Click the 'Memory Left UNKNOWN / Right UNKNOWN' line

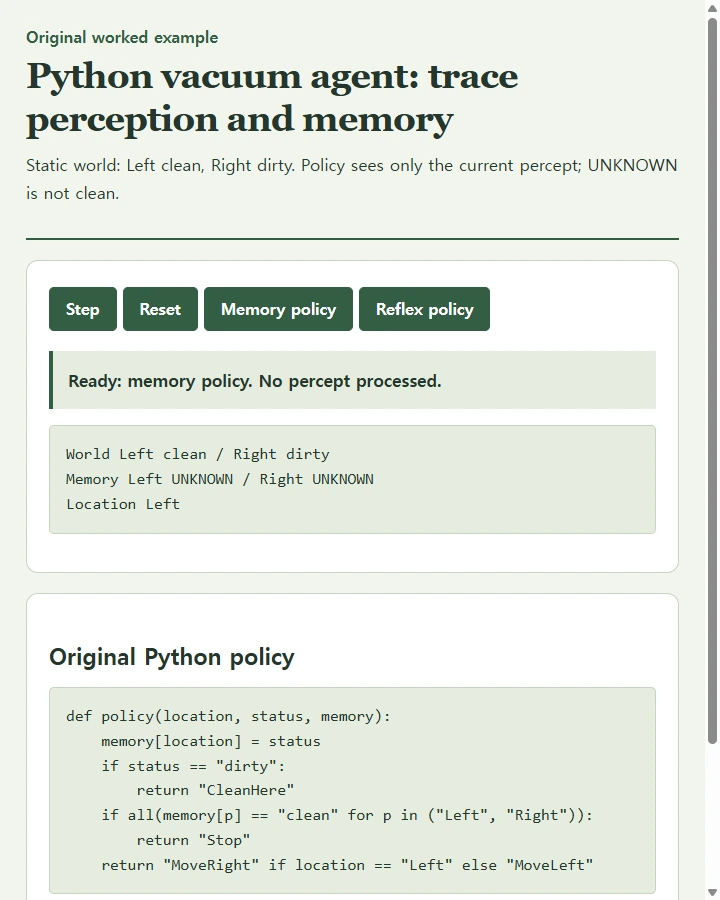point(220,479)
